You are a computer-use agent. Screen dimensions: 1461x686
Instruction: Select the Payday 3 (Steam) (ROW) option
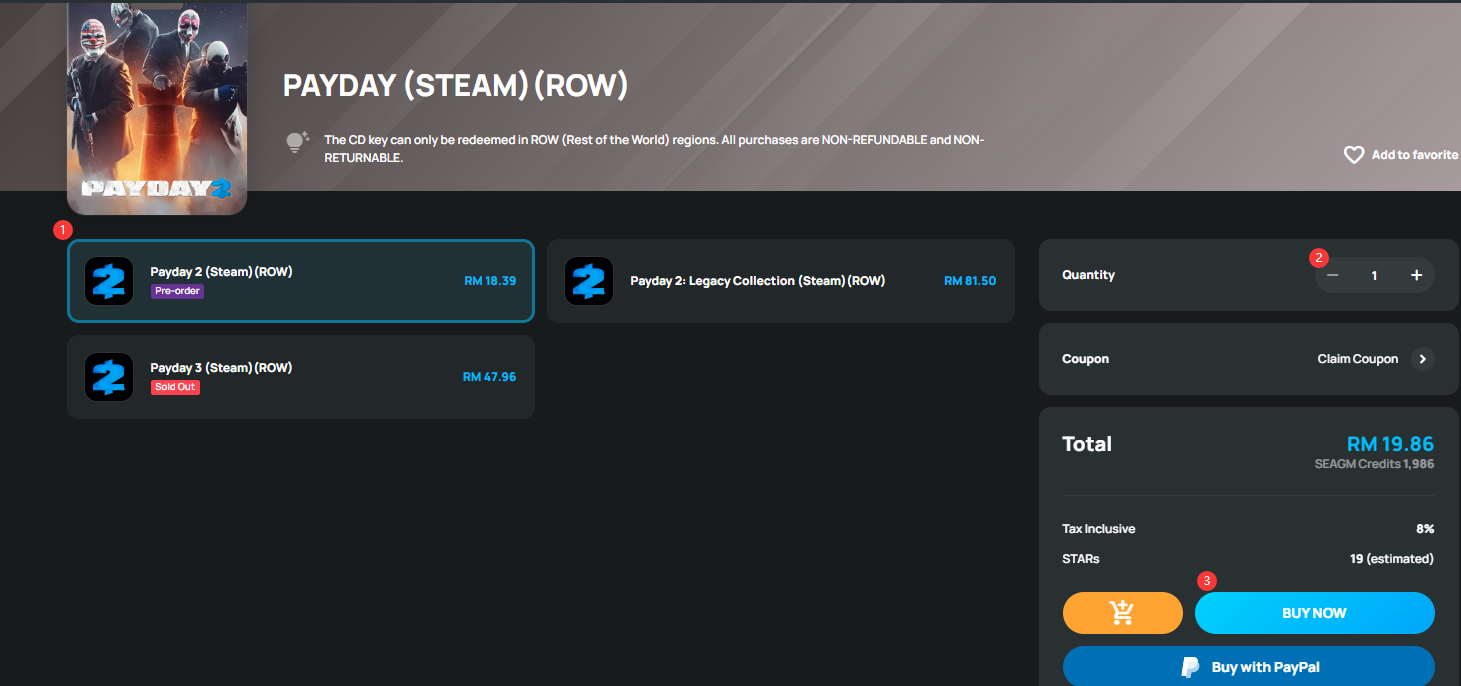point(301,377)
